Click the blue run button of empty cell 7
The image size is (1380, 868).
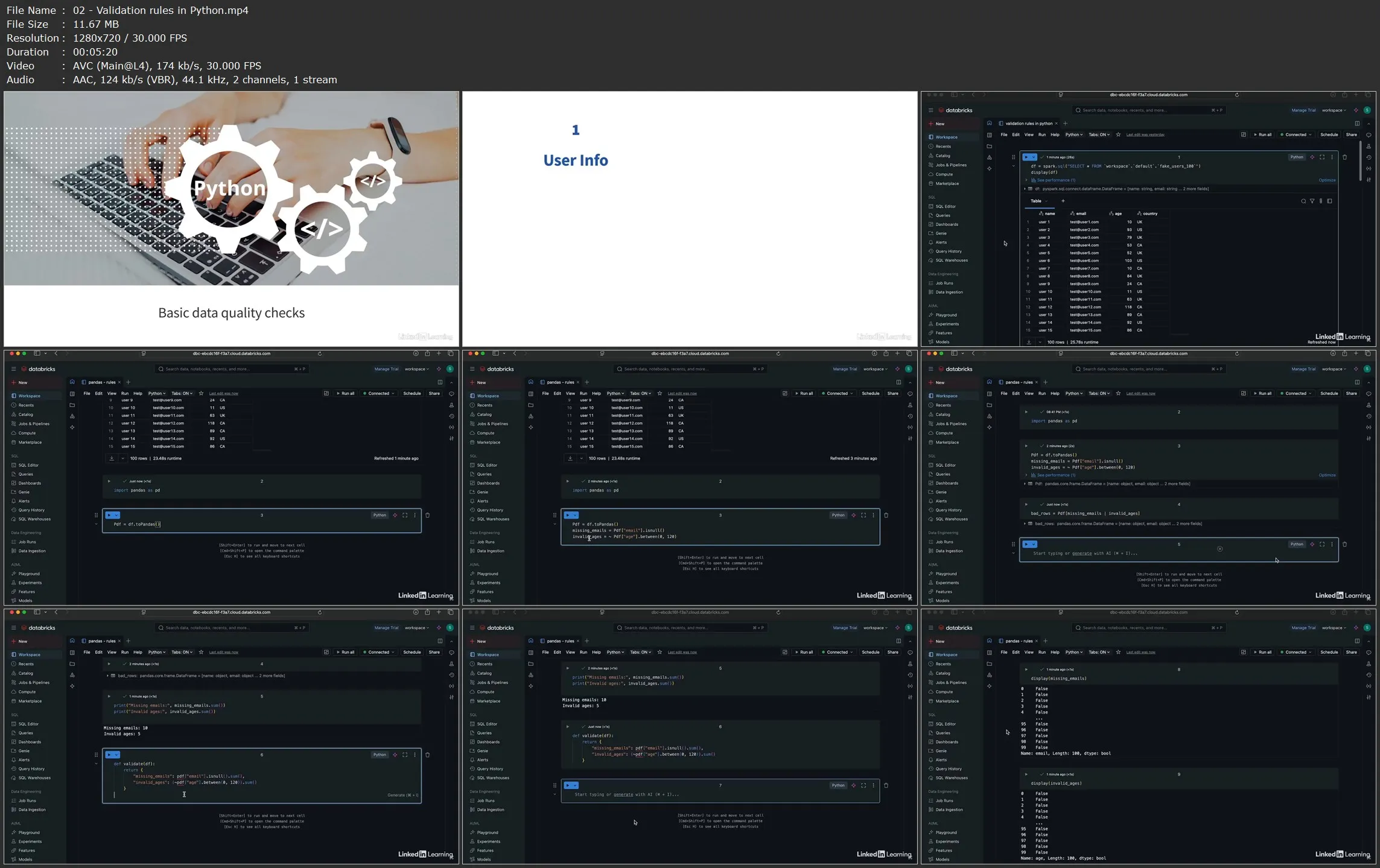[x=568, y=785]
